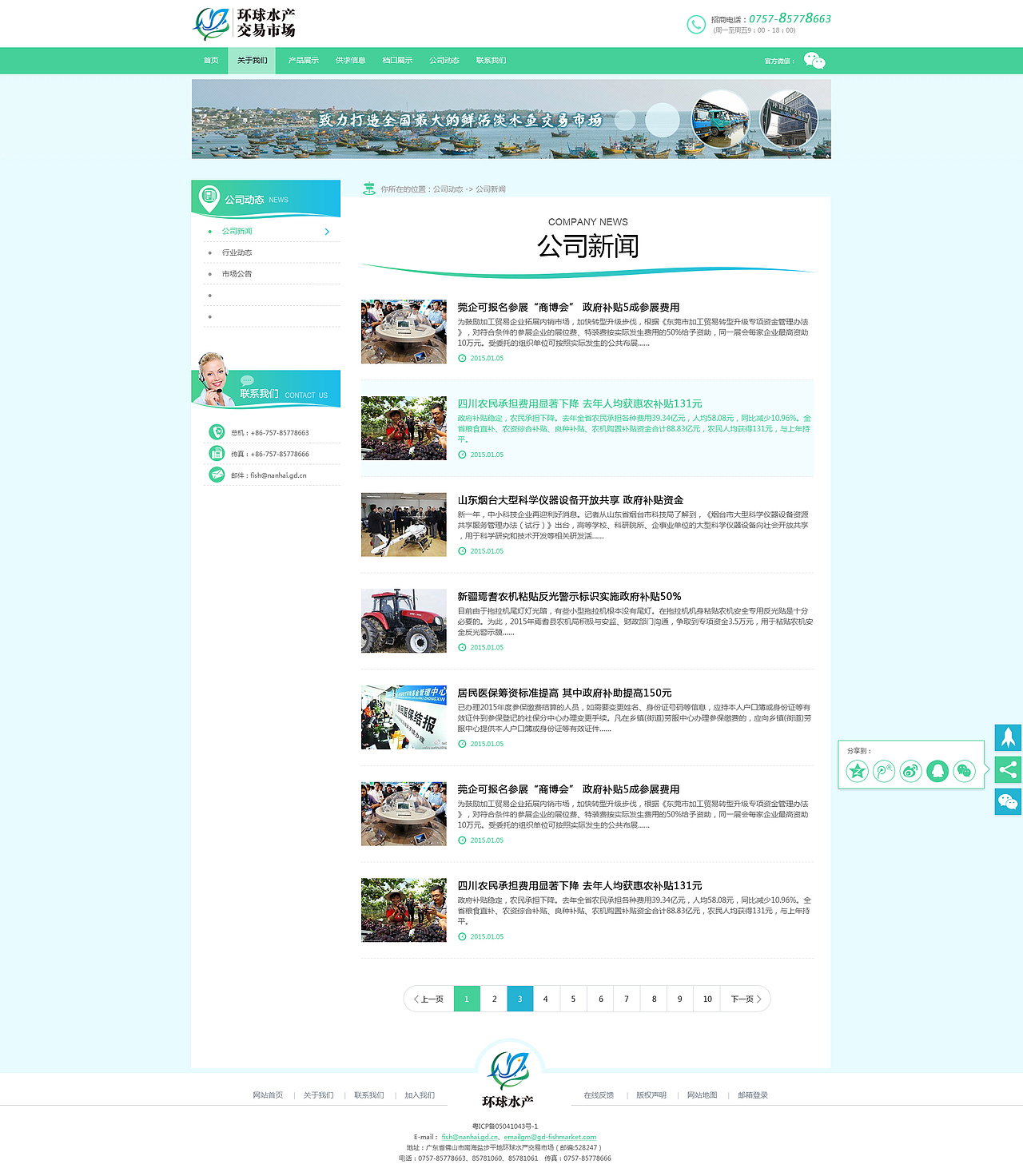Click the phone icon beside 招商电话

coord(696,25)
